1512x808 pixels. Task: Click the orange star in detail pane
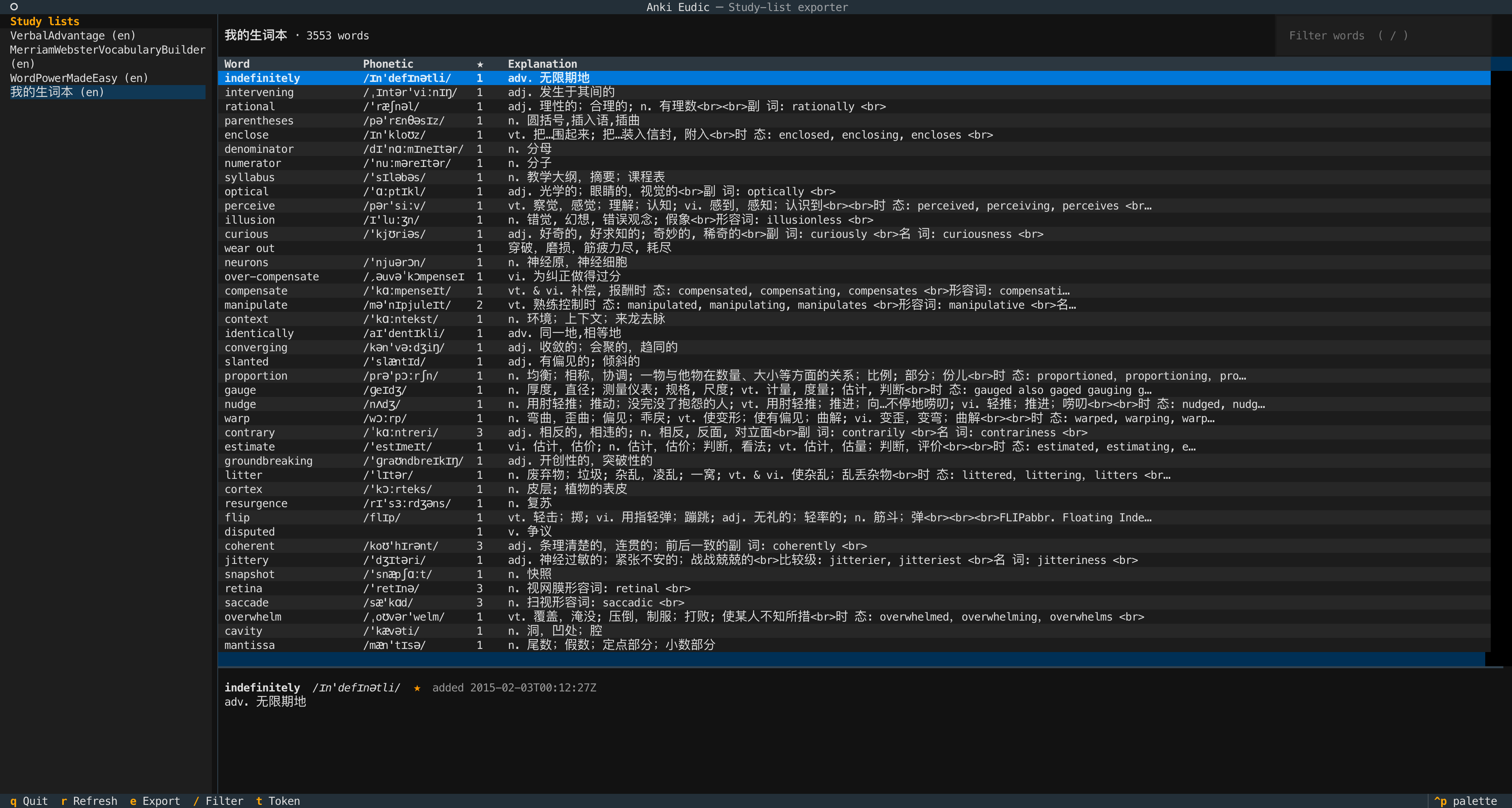[x=417, y=688]
